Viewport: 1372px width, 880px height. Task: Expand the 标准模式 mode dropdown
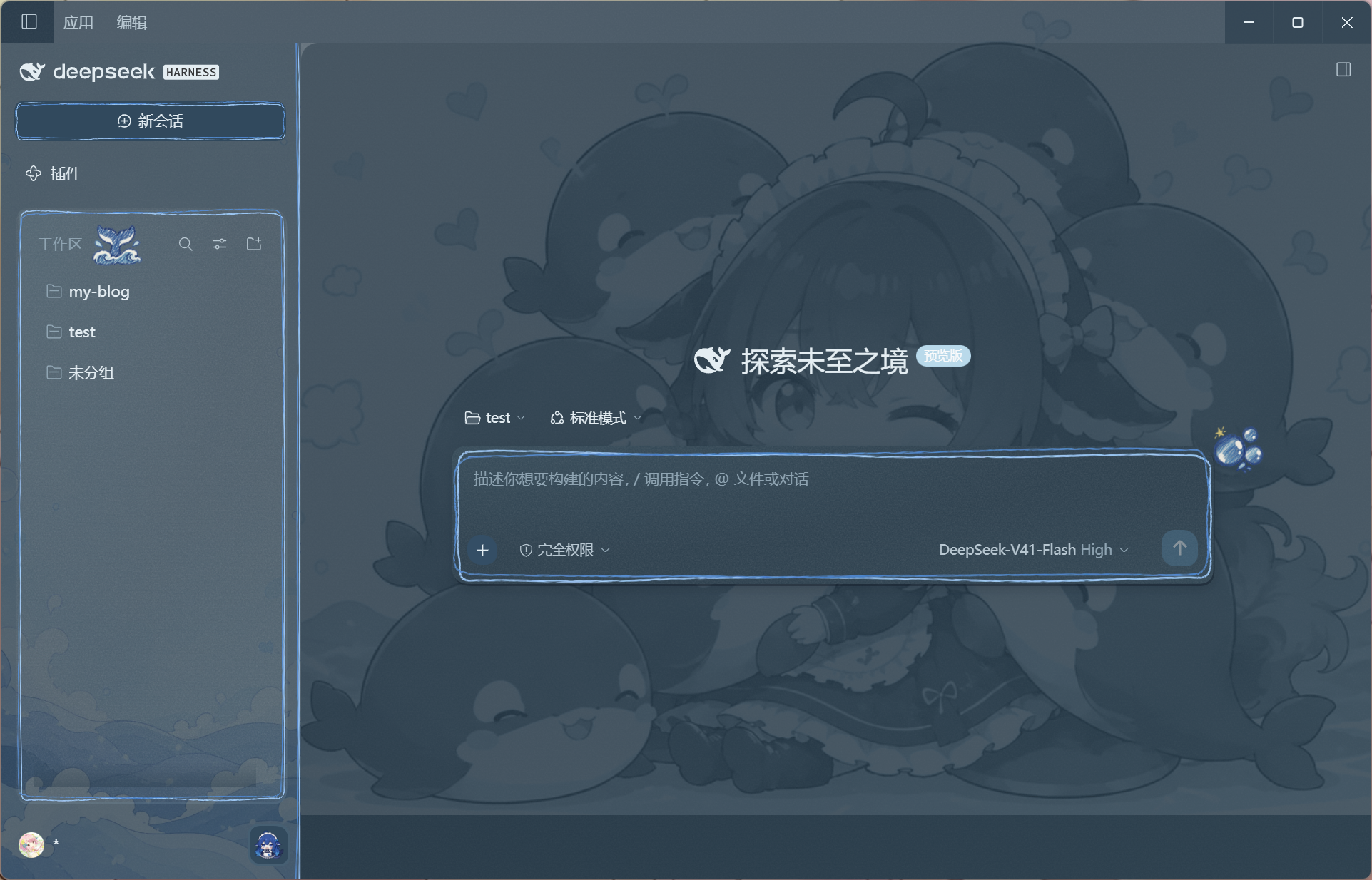[596, 418]
